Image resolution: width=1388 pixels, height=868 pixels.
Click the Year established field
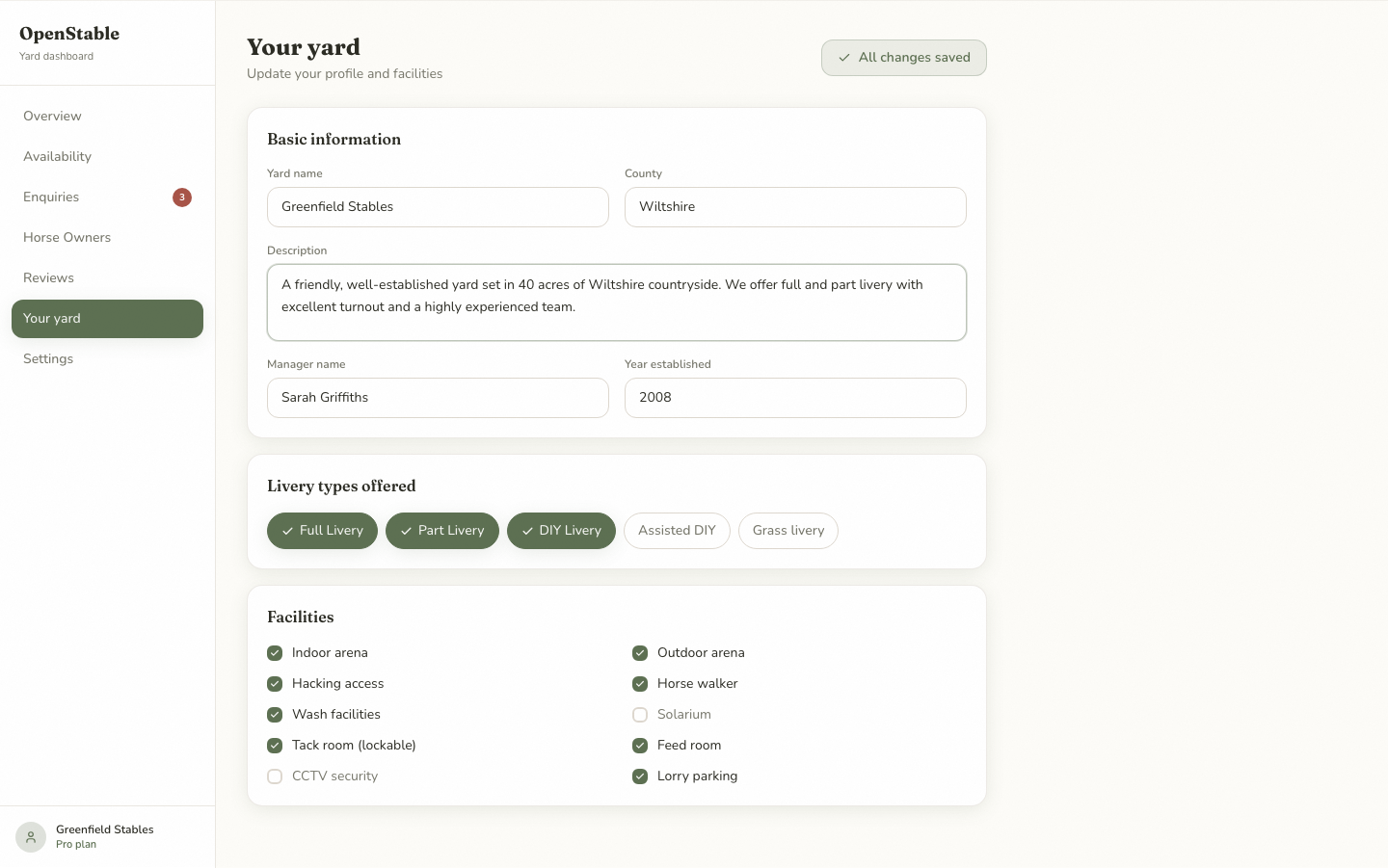coord(795,398)
